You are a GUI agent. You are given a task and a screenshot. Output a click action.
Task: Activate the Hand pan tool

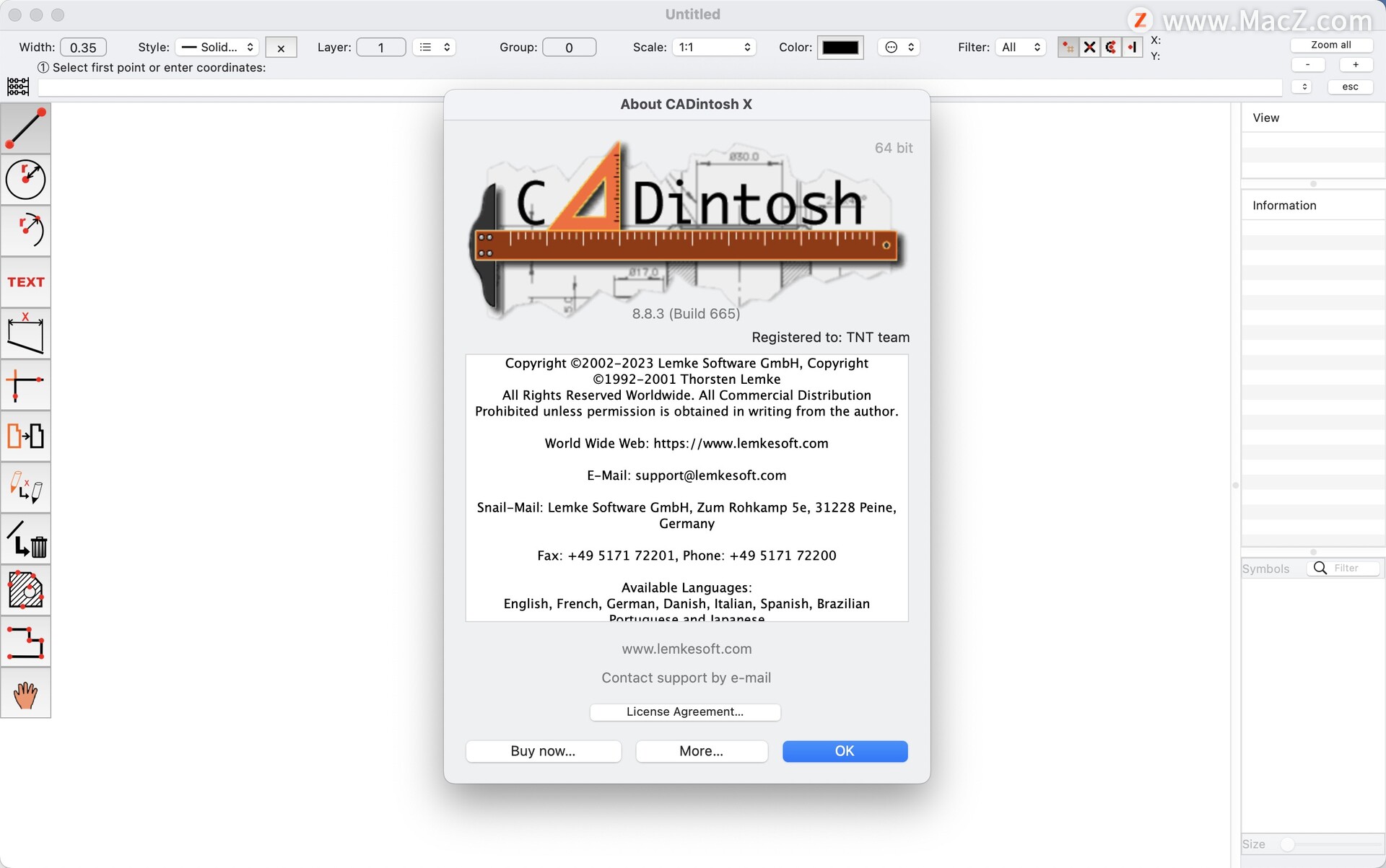click(x=25, y=694)
